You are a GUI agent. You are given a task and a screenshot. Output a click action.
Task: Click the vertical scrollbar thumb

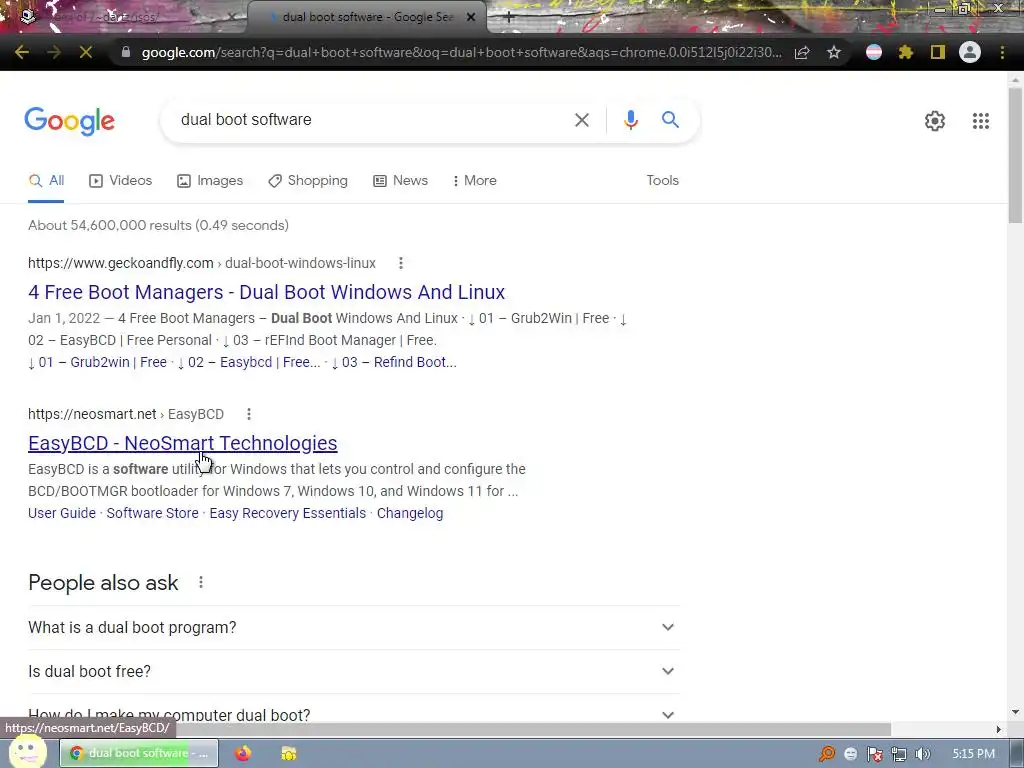(1015, 155)
